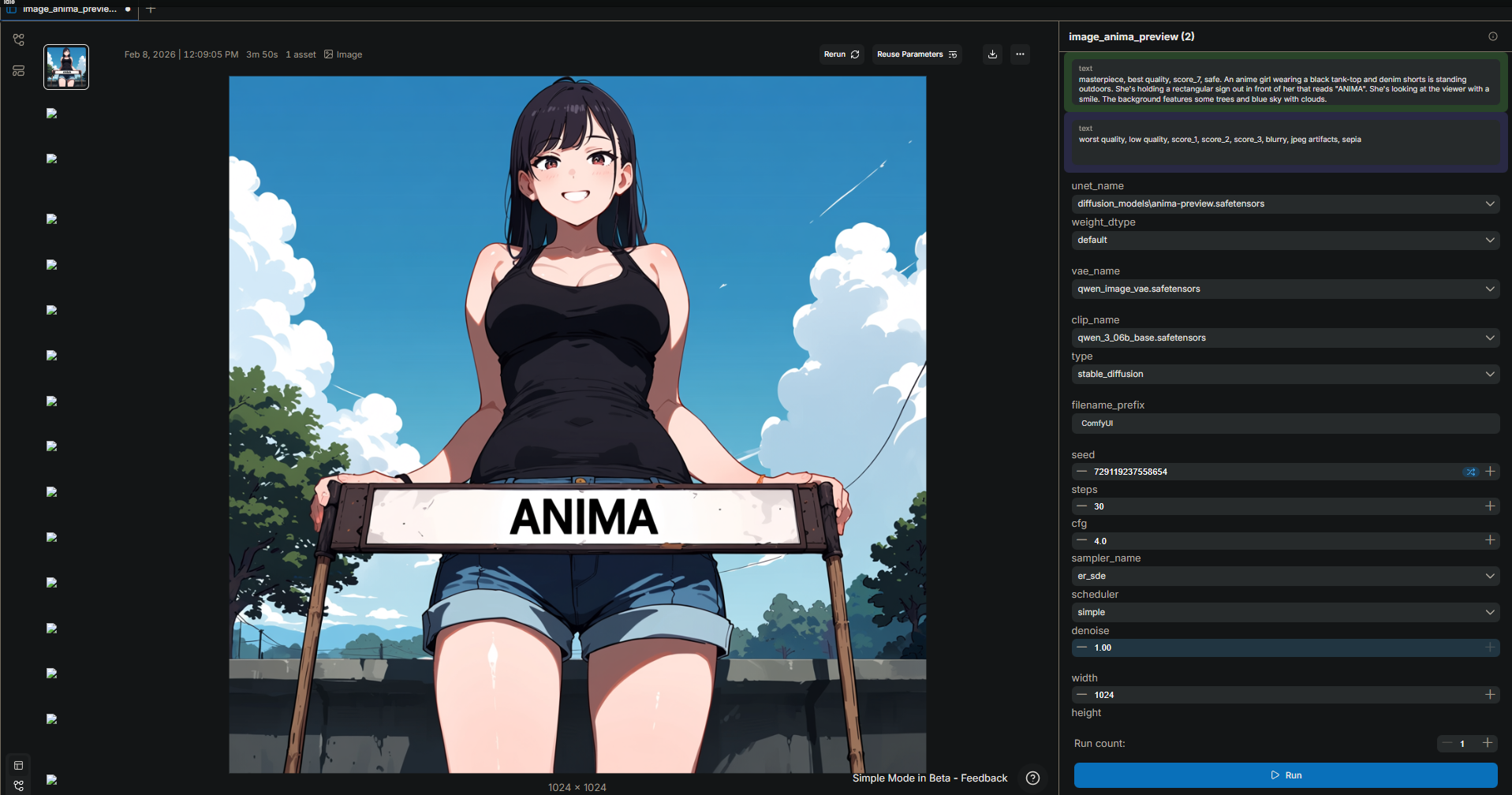Reduce denoise with its minus icon
The image size is (1512, 795).
click(x=1081, y=648)
